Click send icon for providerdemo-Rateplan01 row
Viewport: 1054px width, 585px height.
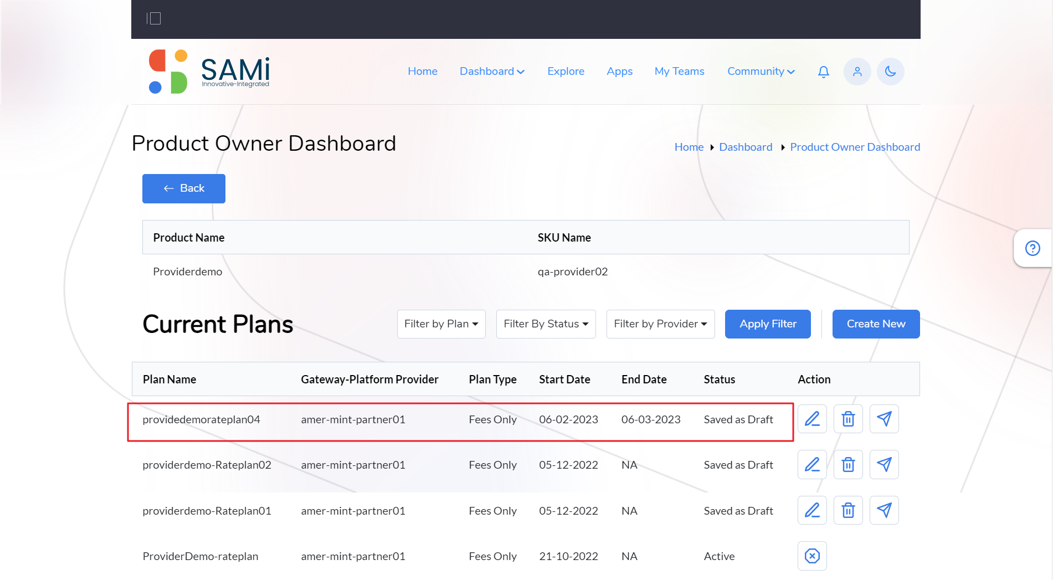884,510
